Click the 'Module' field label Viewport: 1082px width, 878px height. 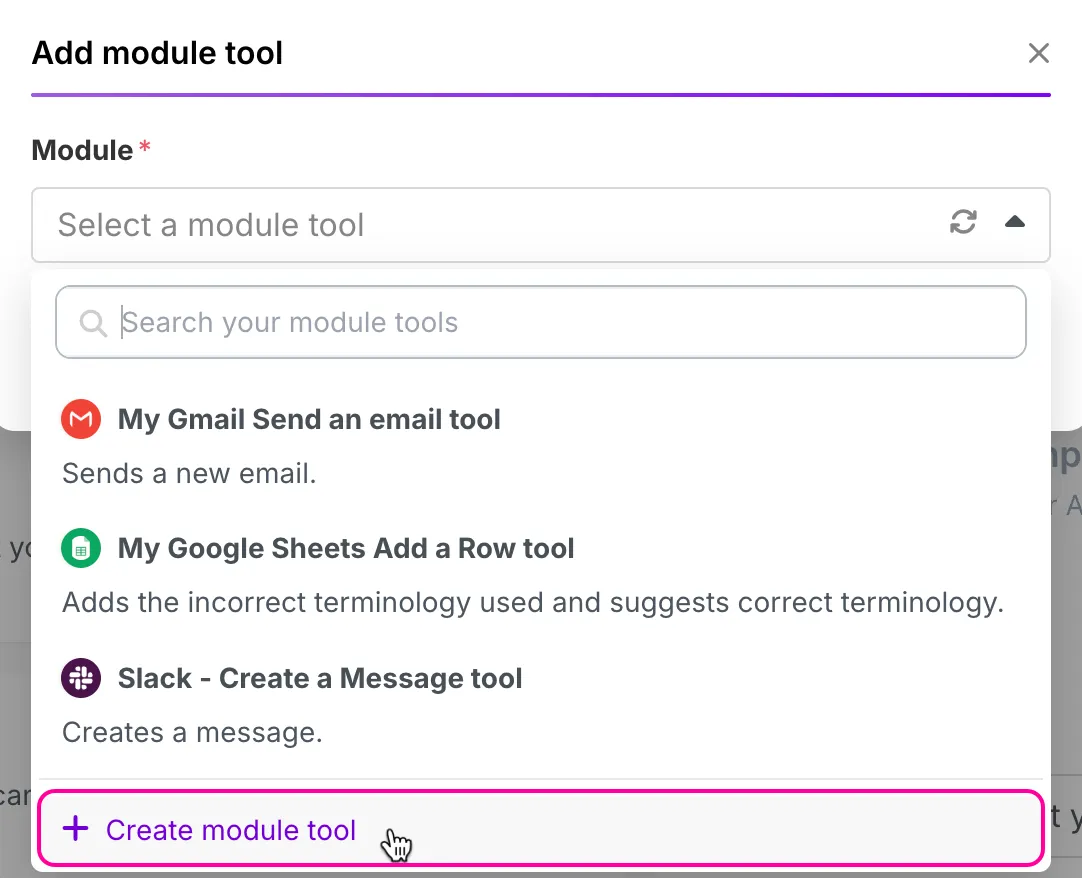(82, 150)
